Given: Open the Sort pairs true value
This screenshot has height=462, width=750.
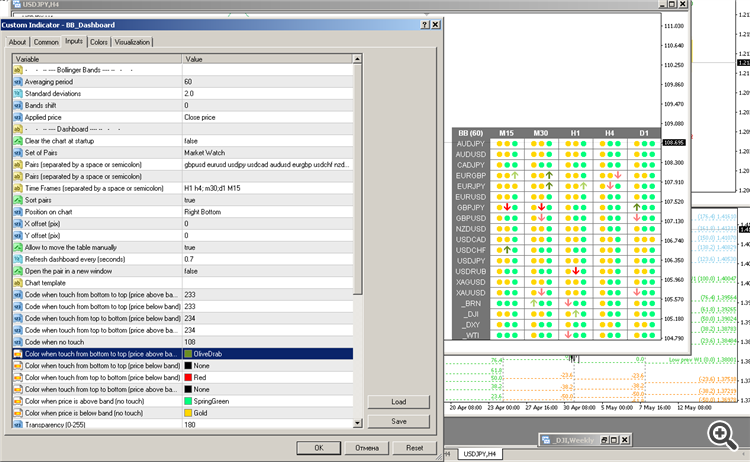Looking at the screenshot, I should 267,200.
